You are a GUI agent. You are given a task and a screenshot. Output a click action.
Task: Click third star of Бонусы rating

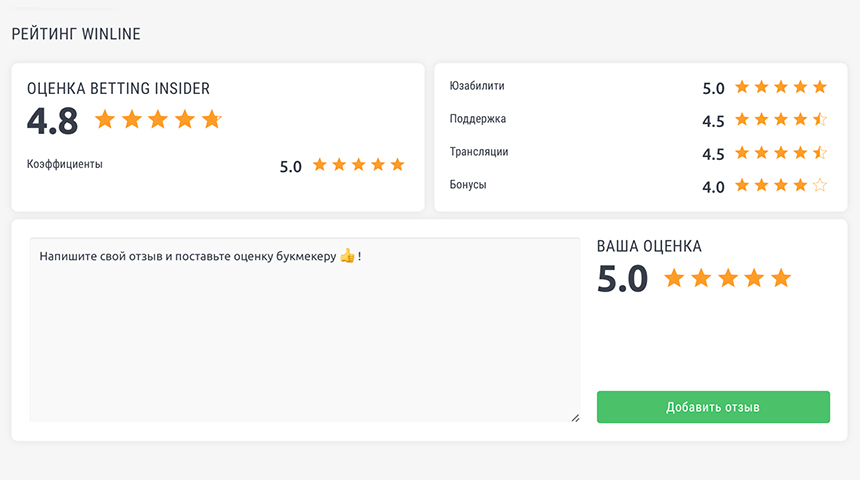pyautogui.click(x=781, y=185)
